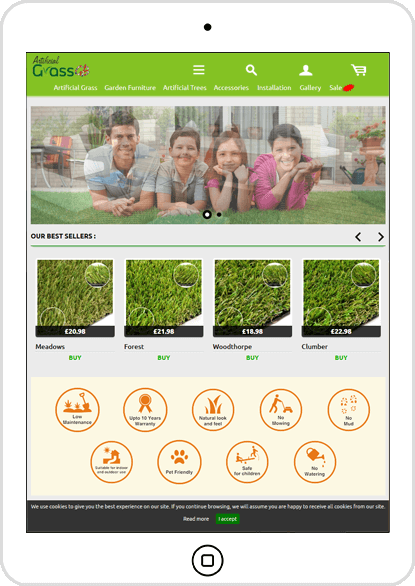Click the I accept cookies button

228,519
